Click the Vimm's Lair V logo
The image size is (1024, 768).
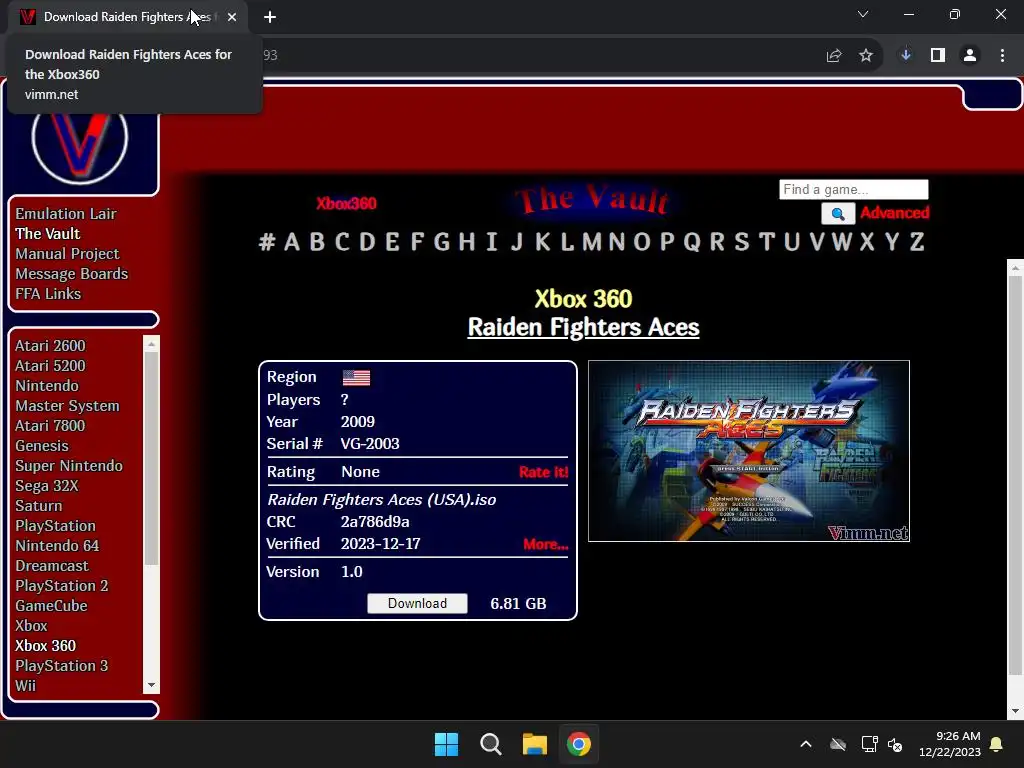[x=80, y=145]
